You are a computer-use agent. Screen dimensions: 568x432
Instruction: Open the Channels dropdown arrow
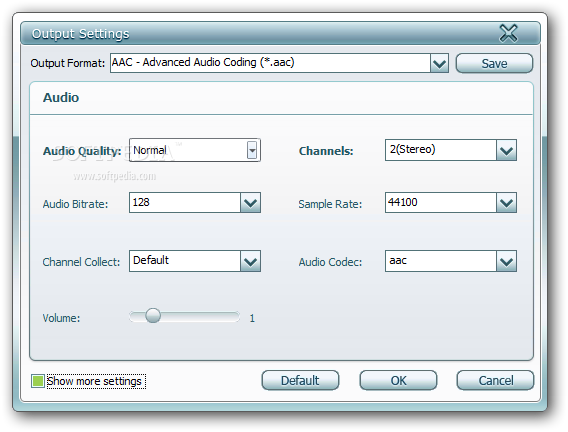pos(506,150)
